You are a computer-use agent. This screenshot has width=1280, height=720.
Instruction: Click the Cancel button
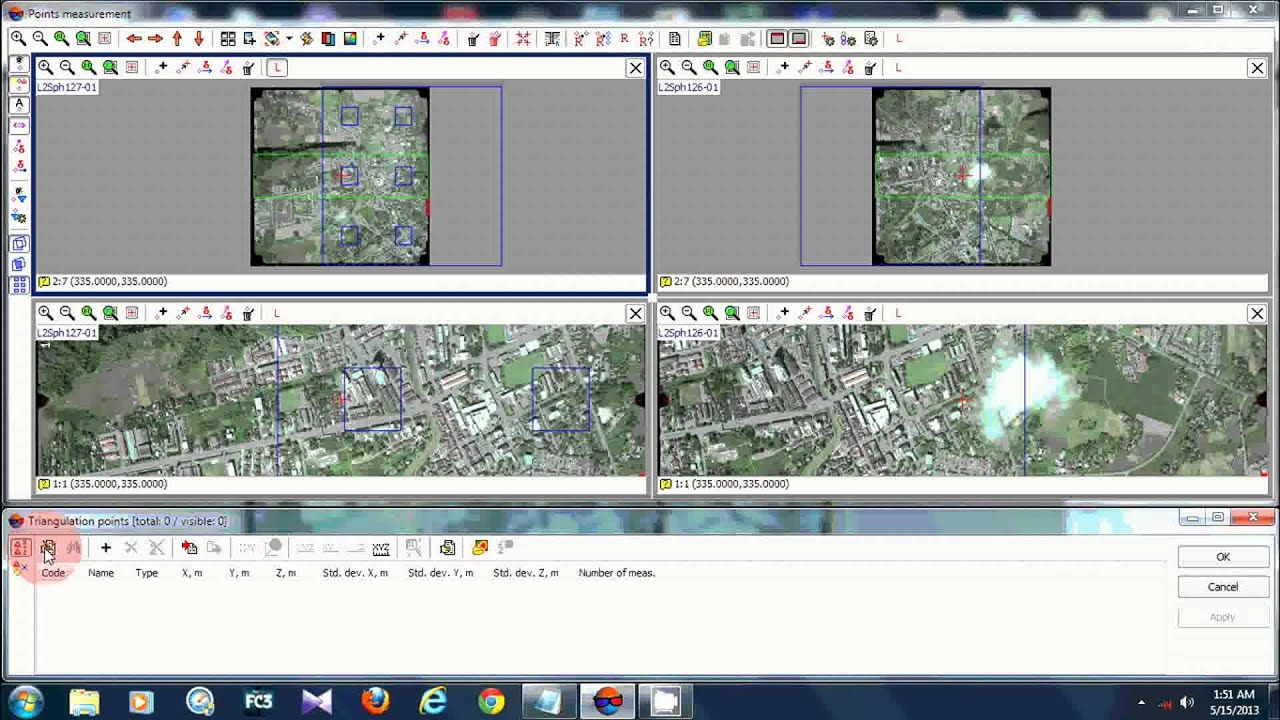(1223, 587)
